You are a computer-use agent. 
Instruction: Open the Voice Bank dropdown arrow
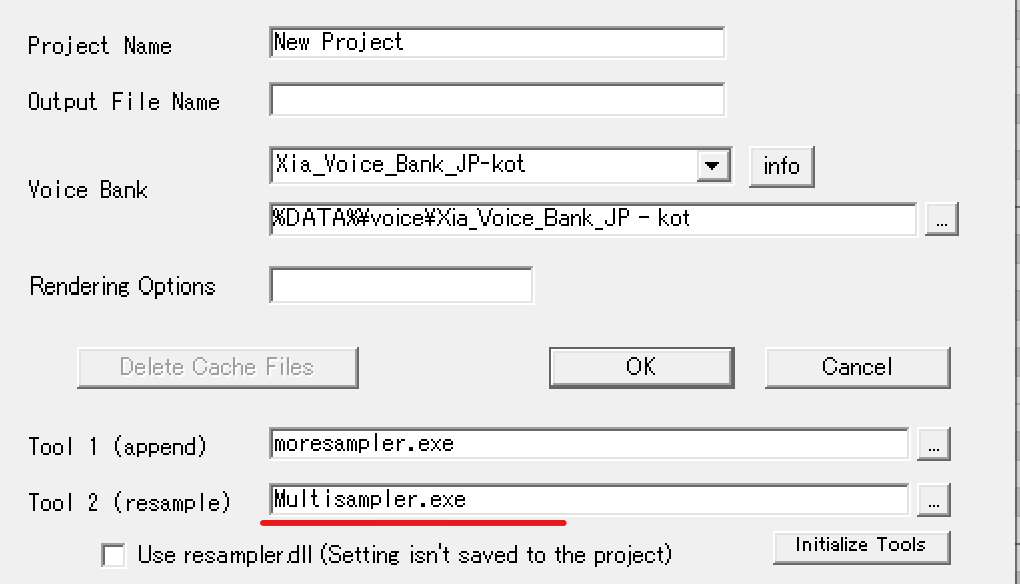(x=712, y=166)
